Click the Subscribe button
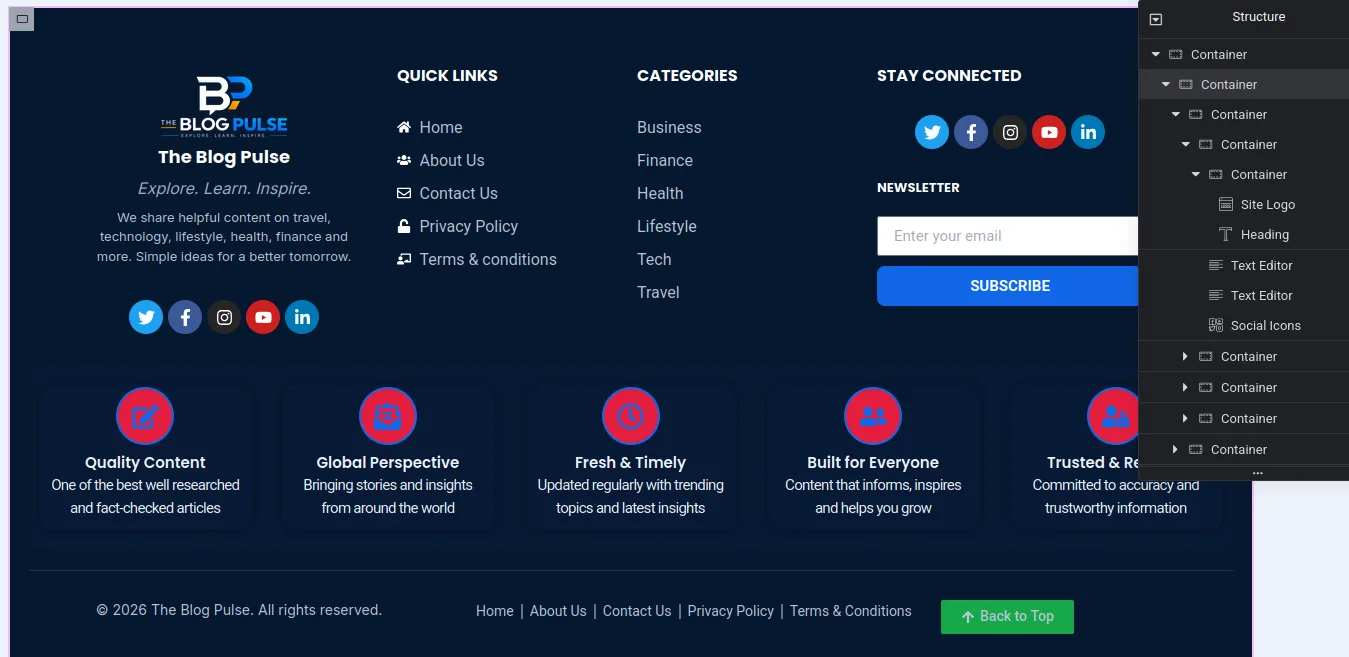Image resolution: width=1349 pixels, height=657 pixels. 1008,286
